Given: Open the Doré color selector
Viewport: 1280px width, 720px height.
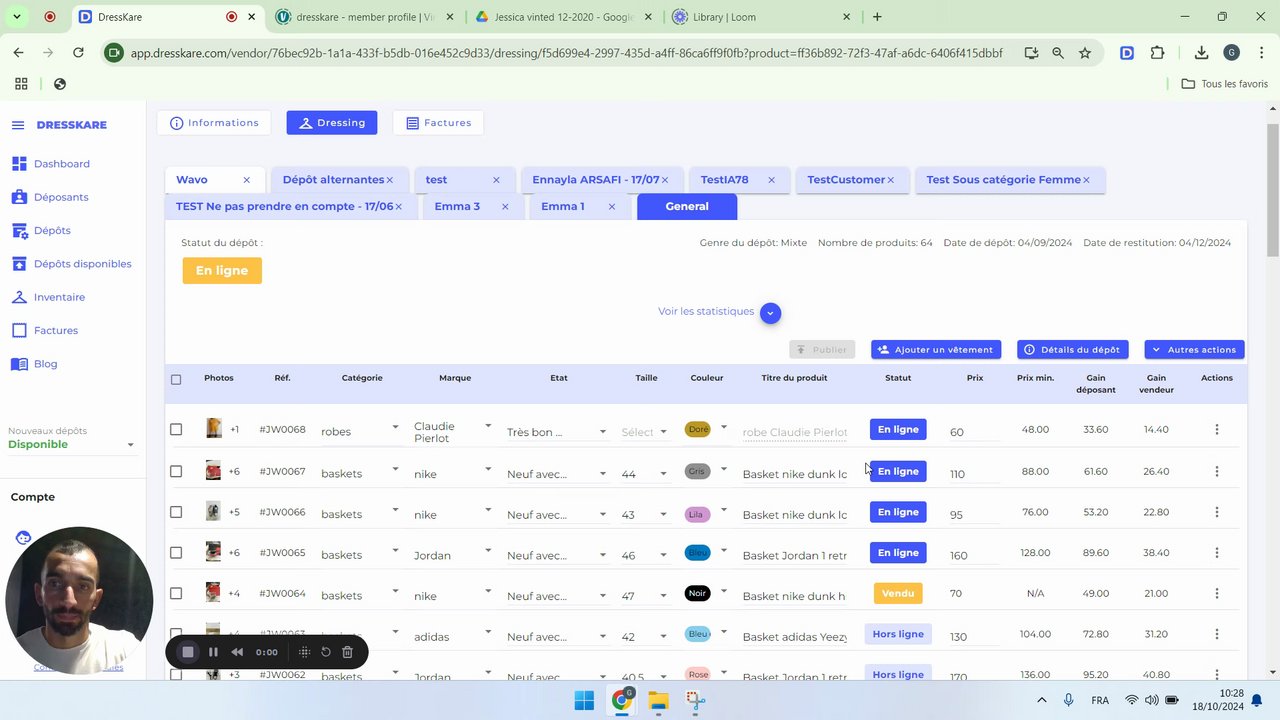Looking at the screenshot, I should [x=705, y=430].
